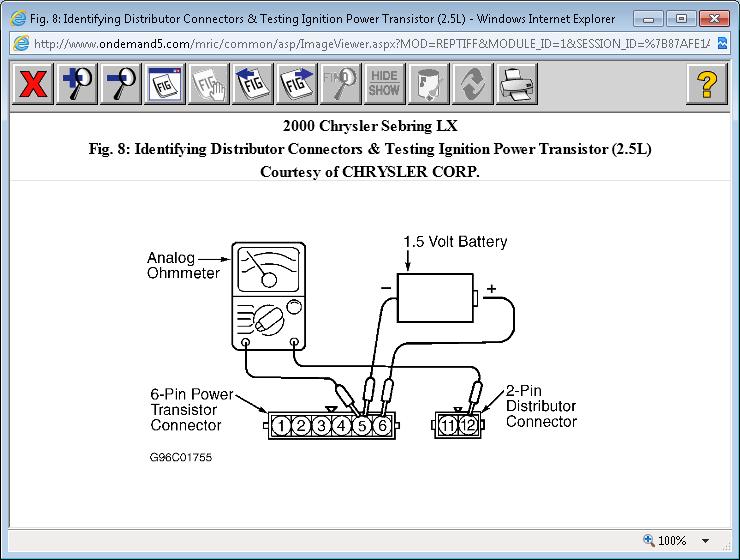
Task: Click the ondemand5.com URL address field
Action: pos(371,44)
